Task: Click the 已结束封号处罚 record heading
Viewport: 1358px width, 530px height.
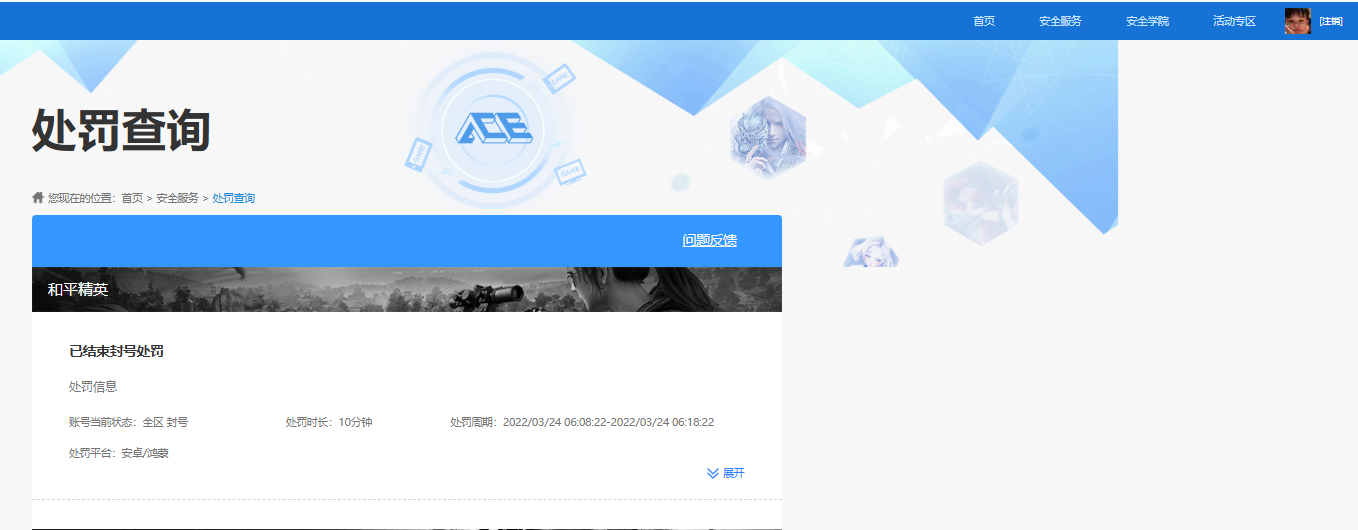Action: pos(116,351)
